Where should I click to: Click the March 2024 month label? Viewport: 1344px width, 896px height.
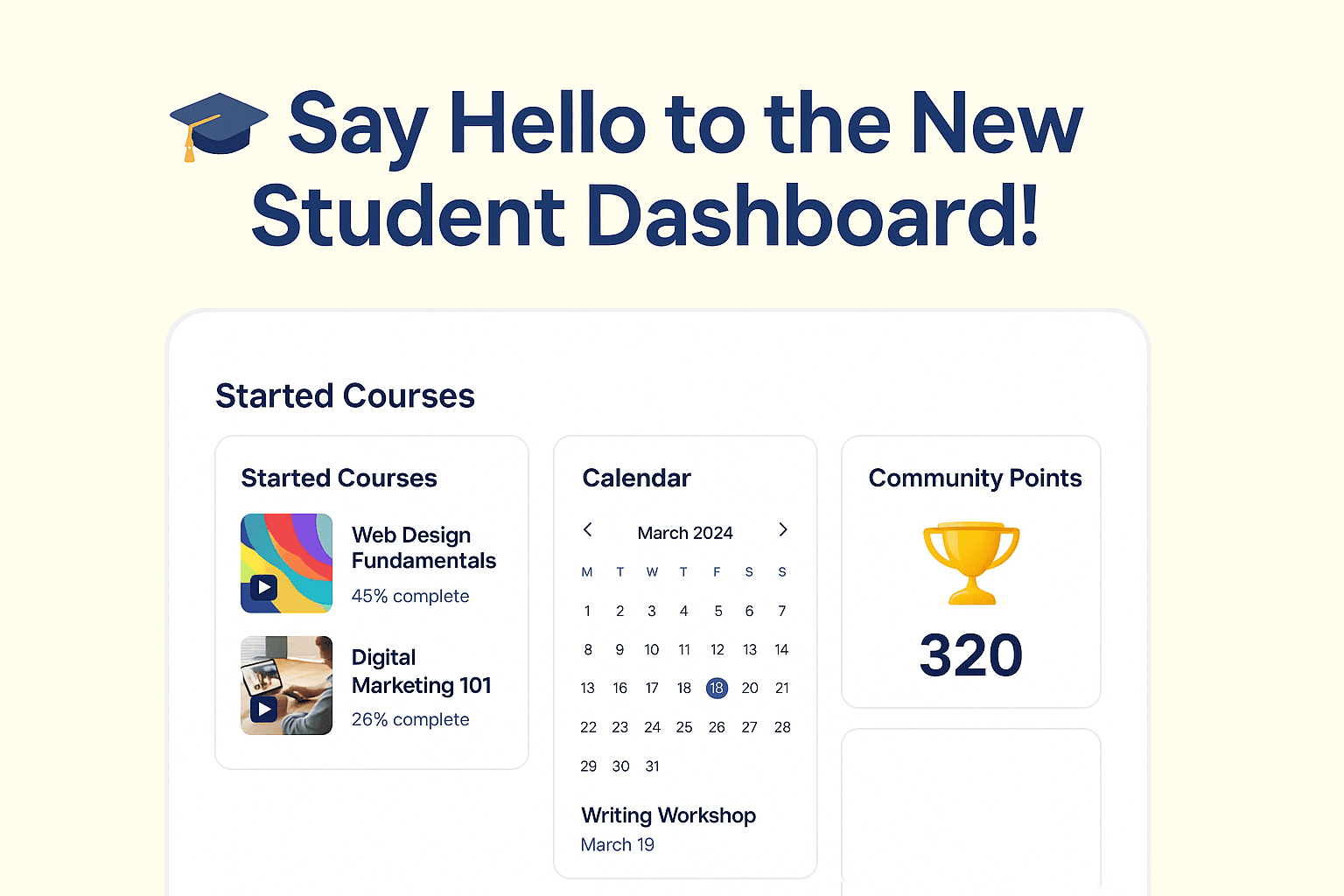click(x=685, y=533)
